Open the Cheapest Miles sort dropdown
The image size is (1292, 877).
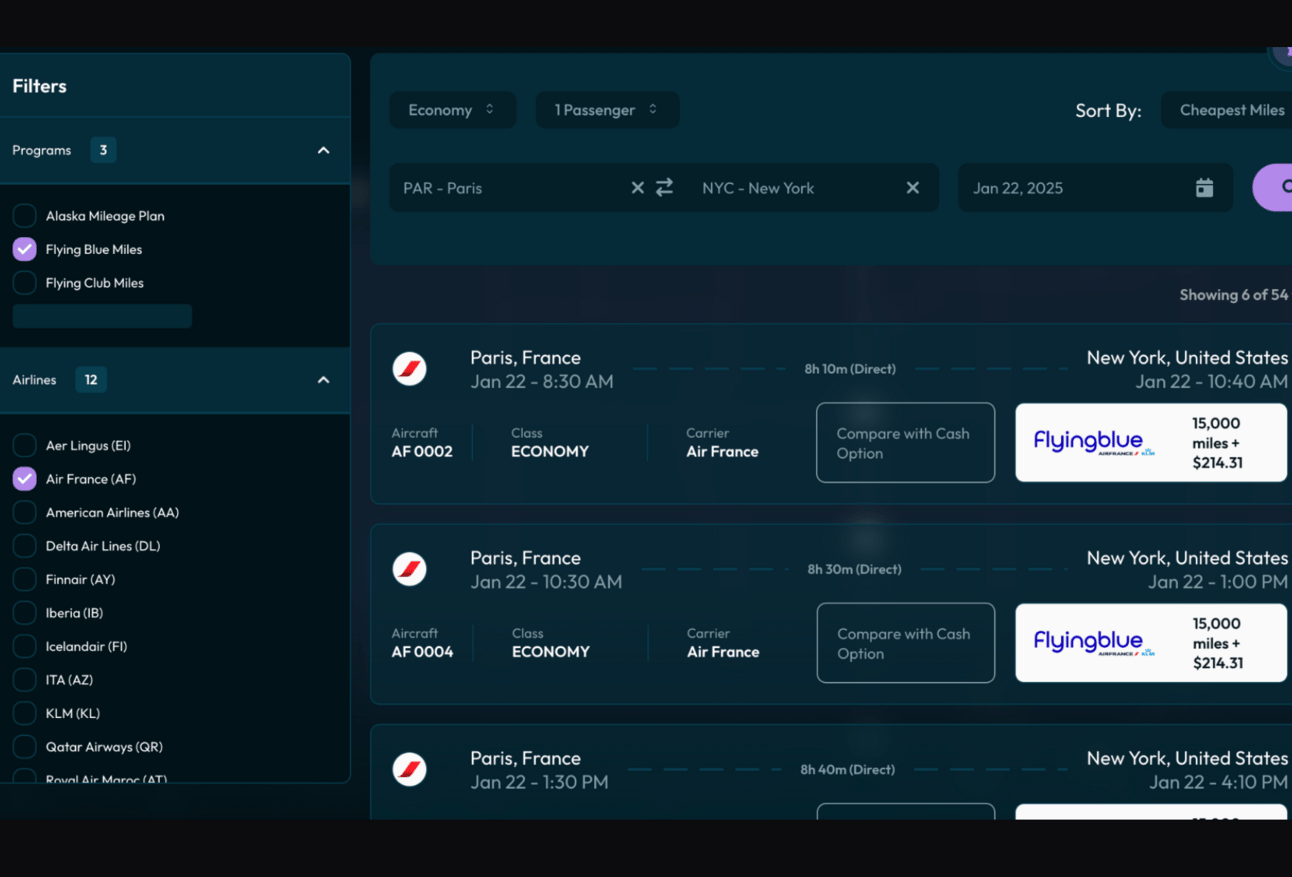tap(1226, 110)
